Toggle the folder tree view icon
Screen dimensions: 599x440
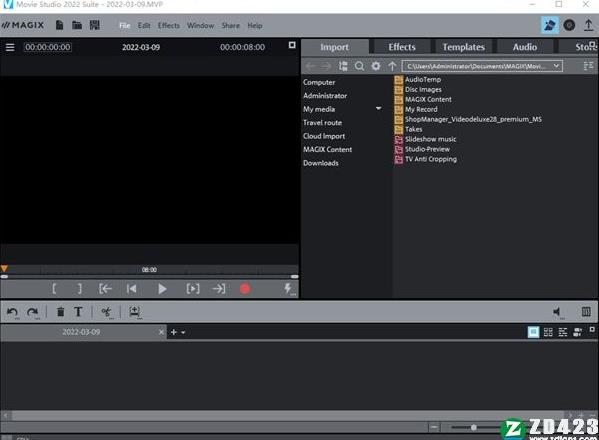tap(343, 66)
